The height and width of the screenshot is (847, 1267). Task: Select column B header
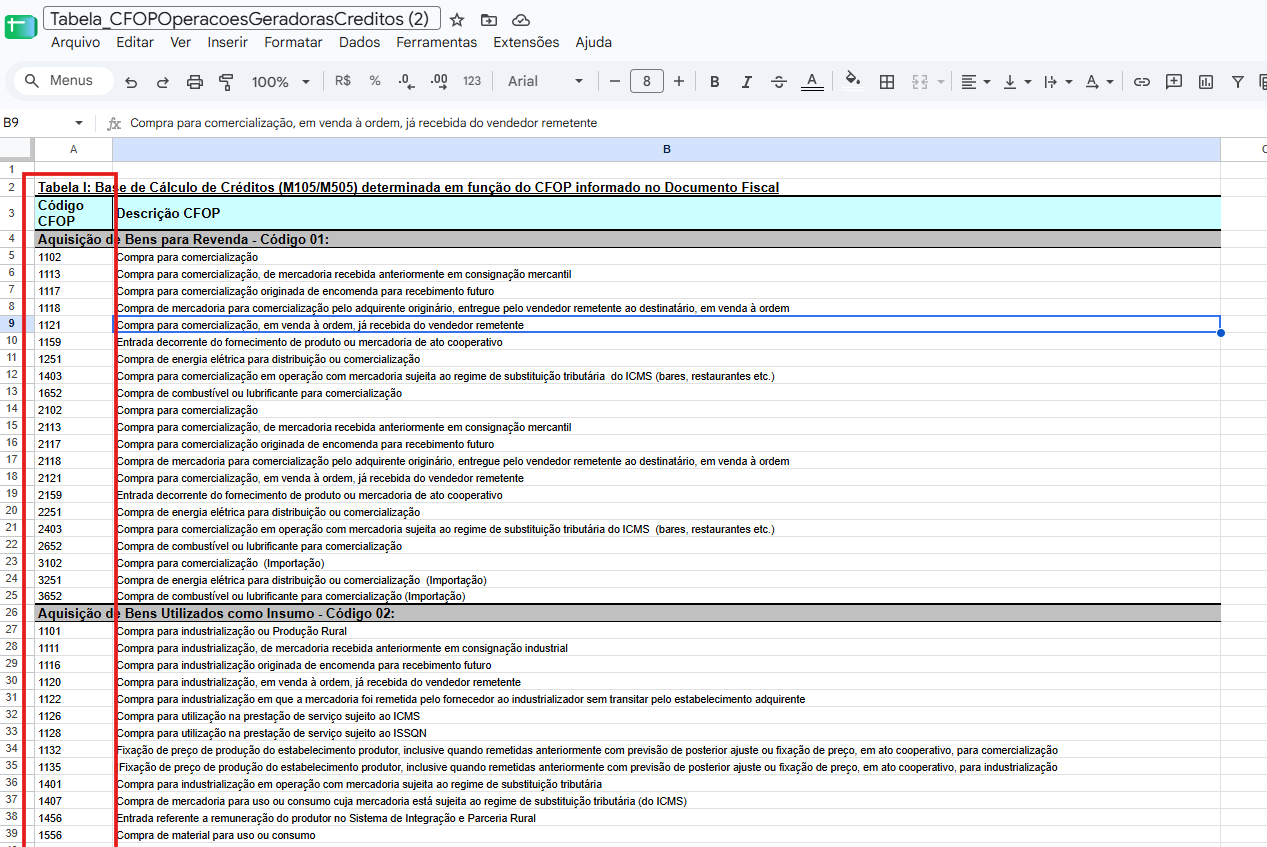tap(666, 149)
